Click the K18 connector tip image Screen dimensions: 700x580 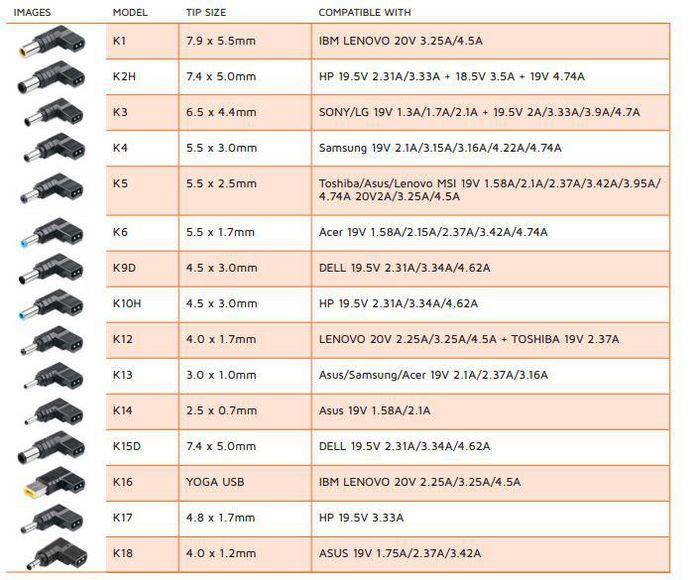pyautogui.click(x=57, y=554)
